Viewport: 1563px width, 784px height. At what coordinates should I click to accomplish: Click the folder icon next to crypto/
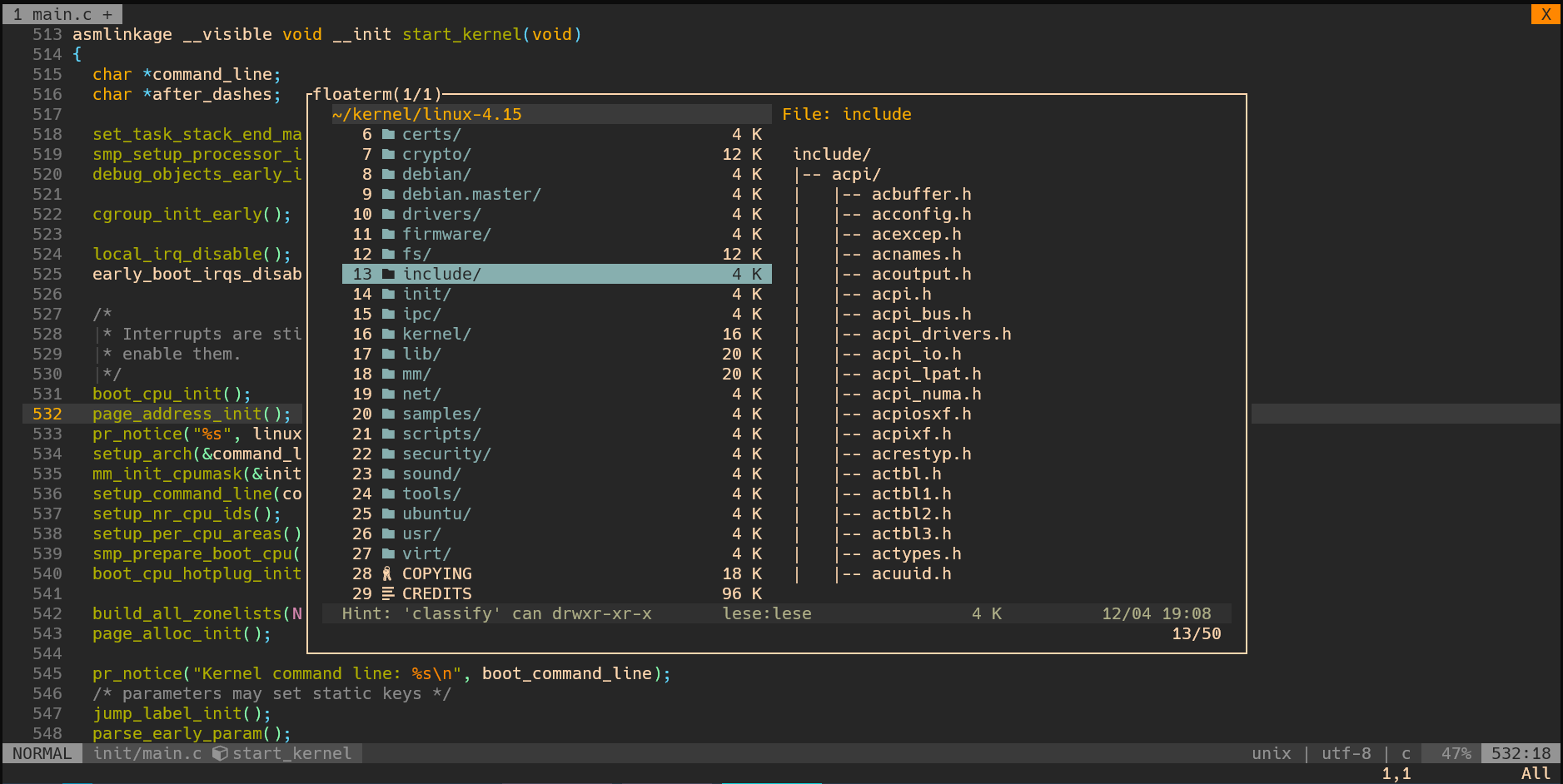(388, 154)
